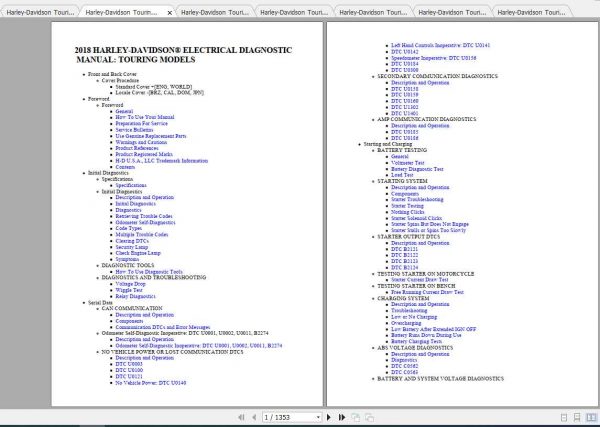Open 'Multiple Trouble Codes' link
Screen dimensions: 600x427
(142, 235)
